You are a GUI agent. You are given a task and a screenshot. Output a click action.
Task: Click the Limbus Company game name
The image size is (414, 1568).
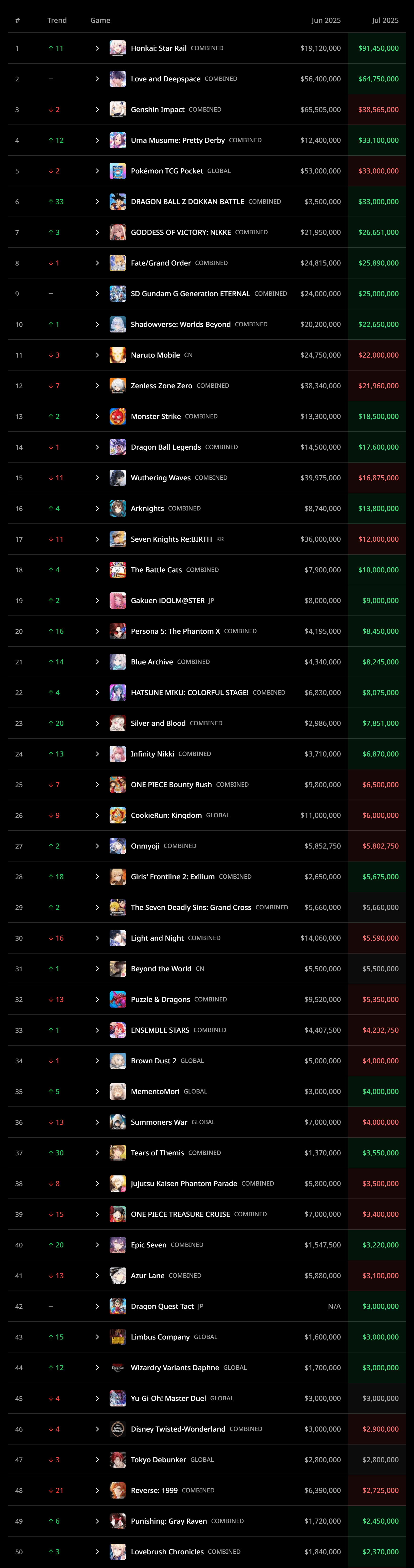coord(160,1337)
